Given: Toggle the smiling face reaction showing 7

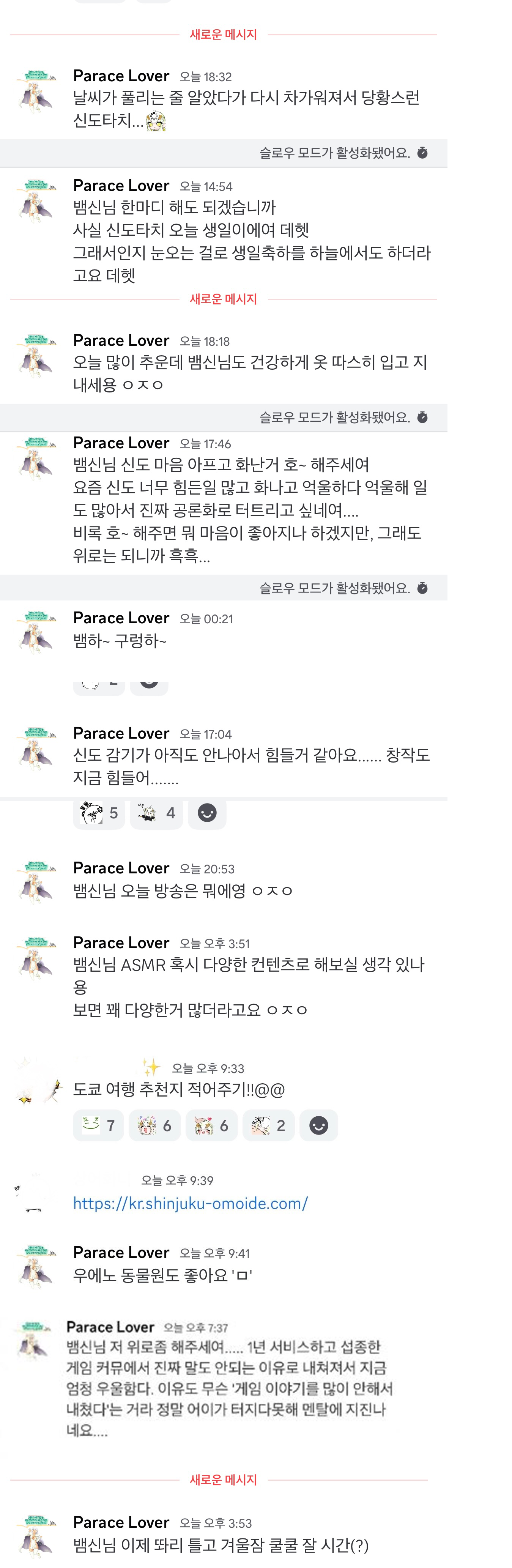Looking at the screenshot, I should (x=99, y=1125).
